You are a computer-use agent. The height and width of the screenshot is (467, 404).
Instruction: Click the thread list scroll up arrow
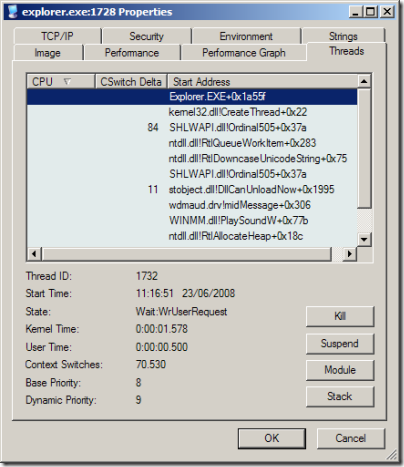364,81
